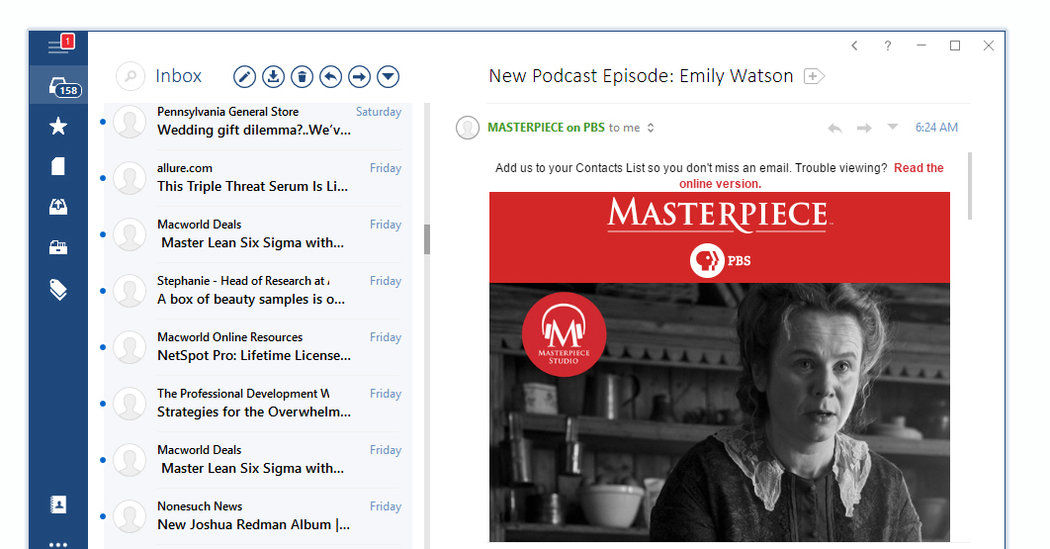Image resolution: width=1050 pixels, height=549 pixels.
Task: Toggle unread dot on Nonesuch News message
Action: (102, 516)
